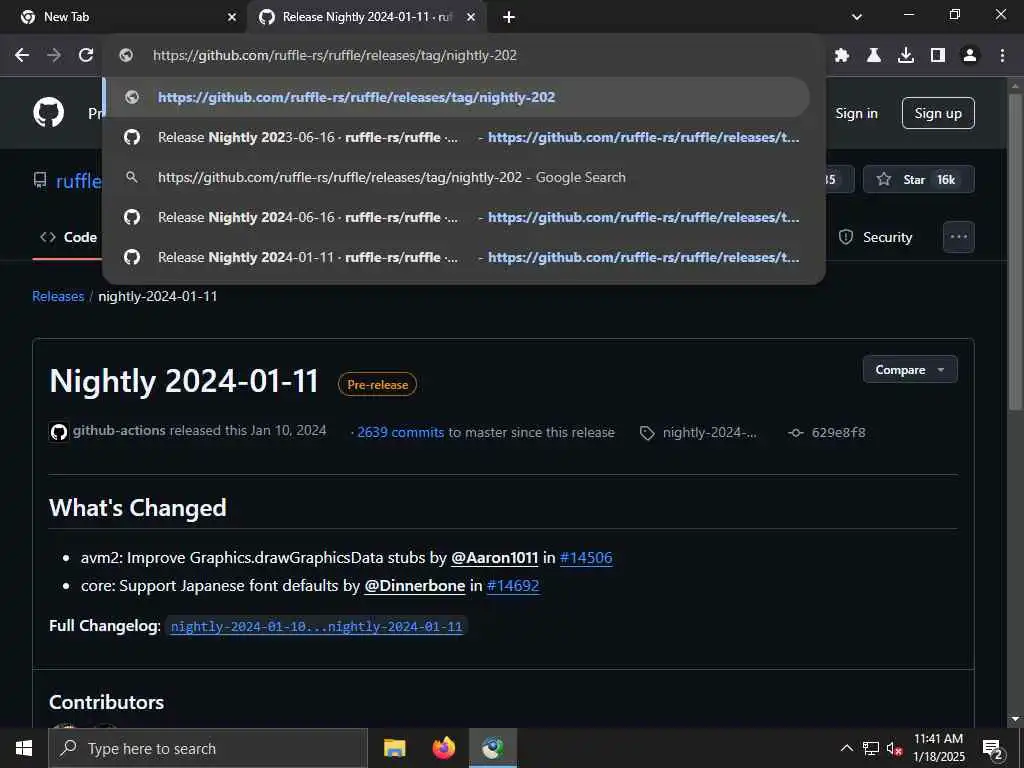Star the ruffle repository
1024x768 pixels.
click(x=918, y=180)
